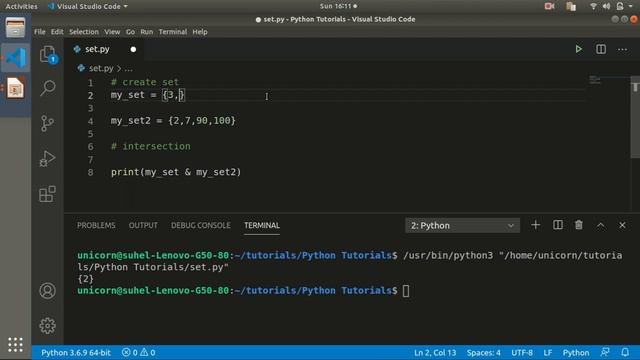Click set.py in the breadcrumb

[101, 68]
